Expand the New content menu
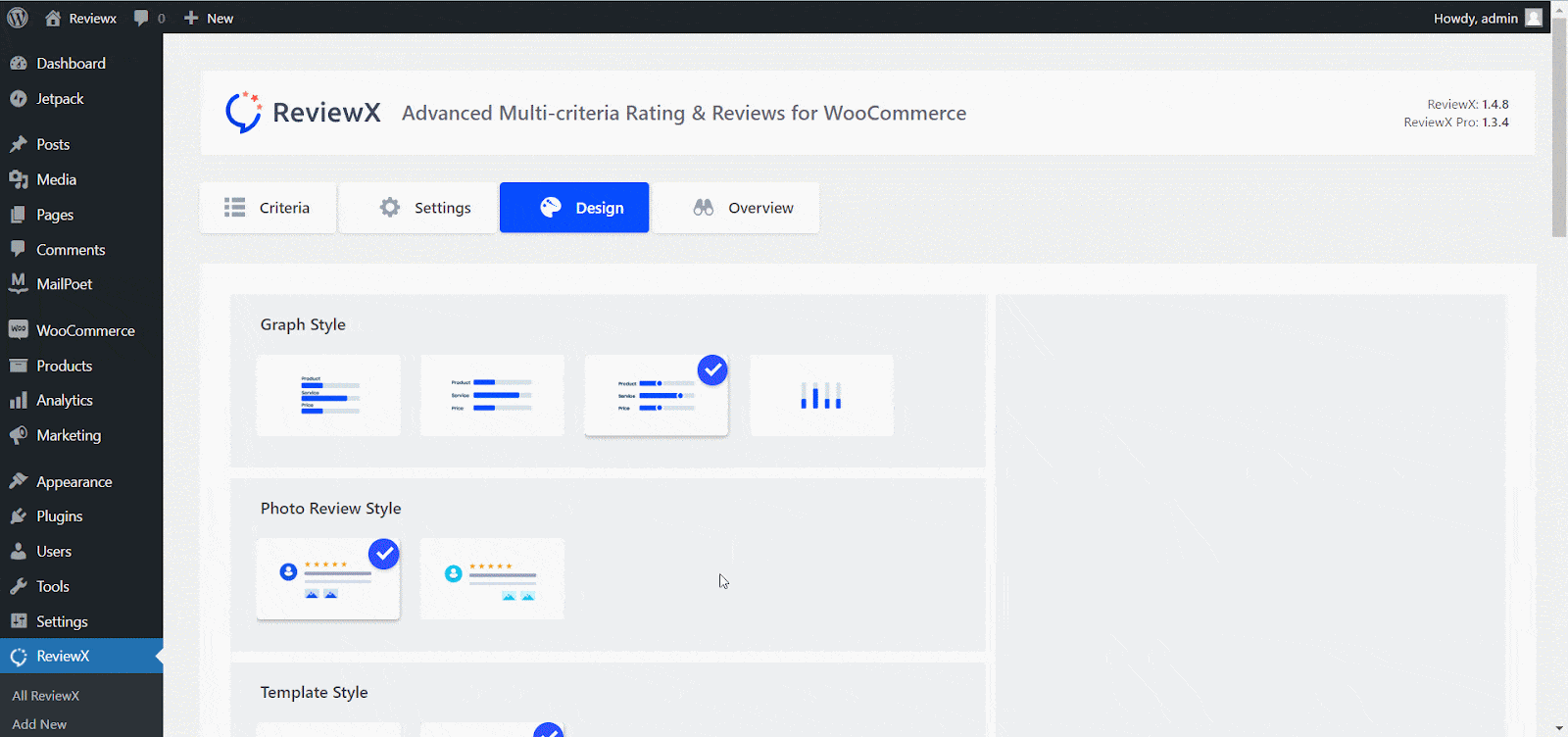Image resolution: width=1568 pixels, height=737 pixels. tap(209, 18)
